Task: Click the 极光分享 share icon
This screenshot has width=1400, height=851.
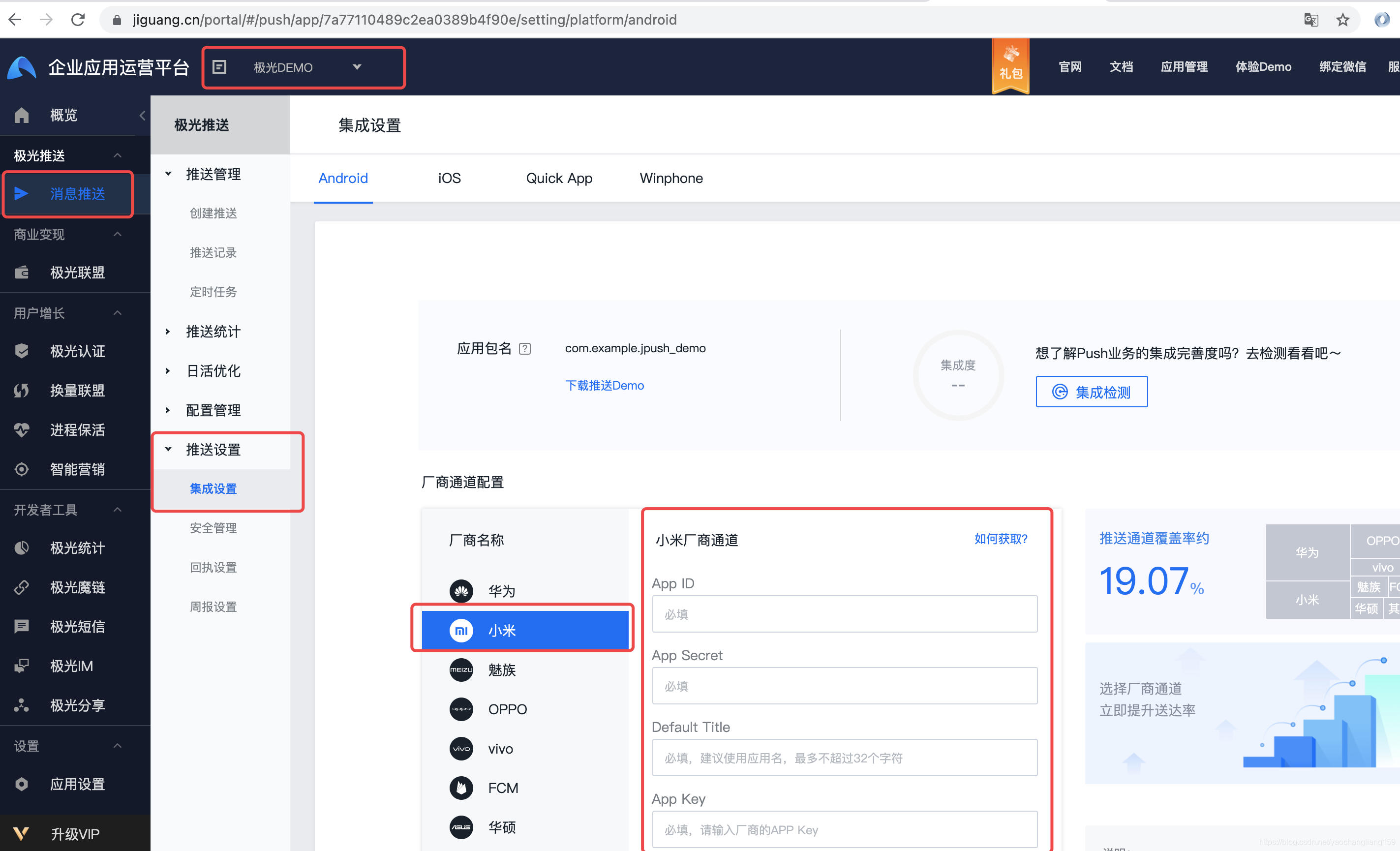Action: click(x=22, y=705)
